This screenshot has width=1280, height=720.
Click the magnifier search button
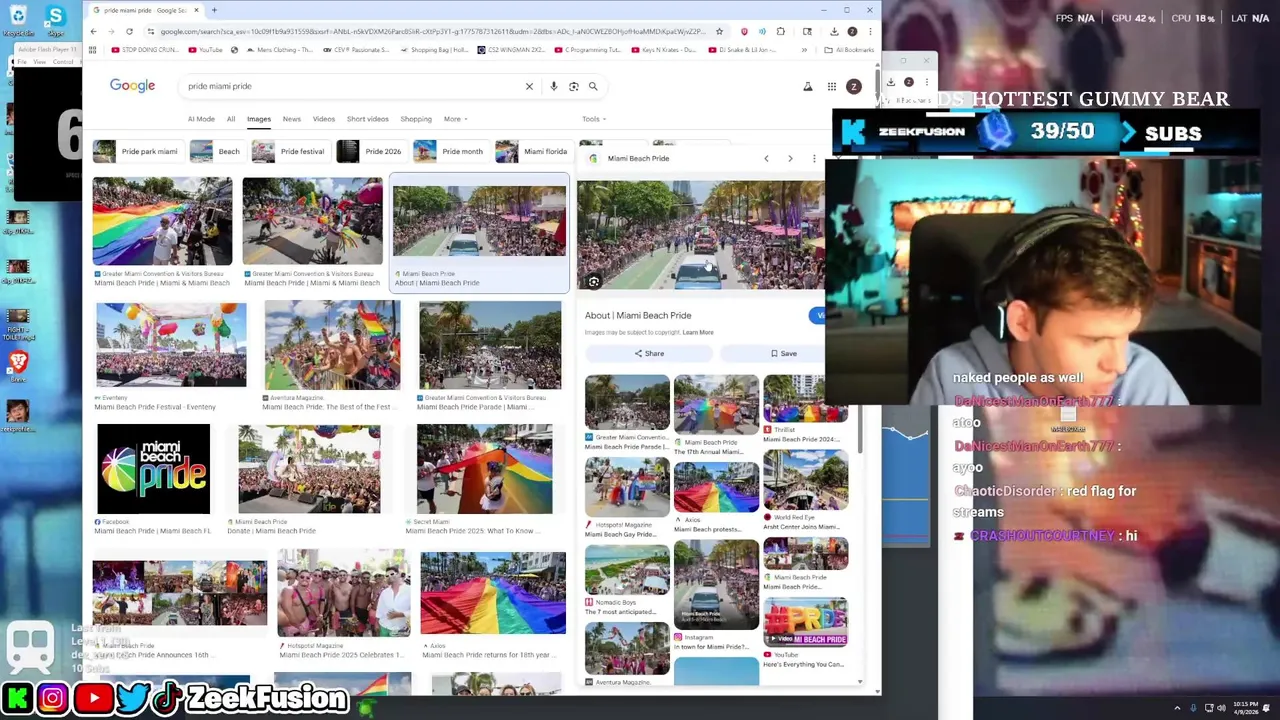pos(593,86)
